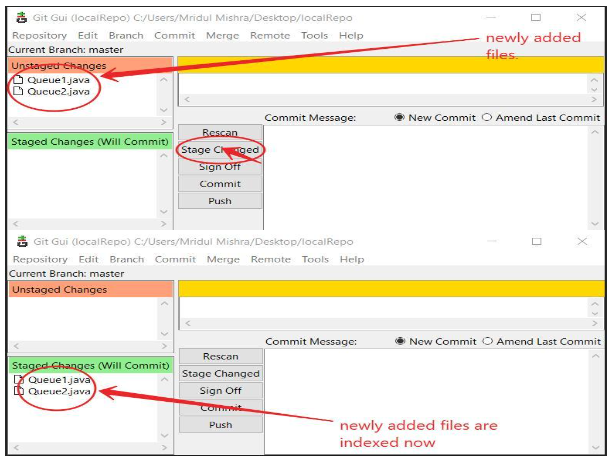The image size is (613, 461).
Task: Open Edit menu in upper window
Action: pos(88,36)
